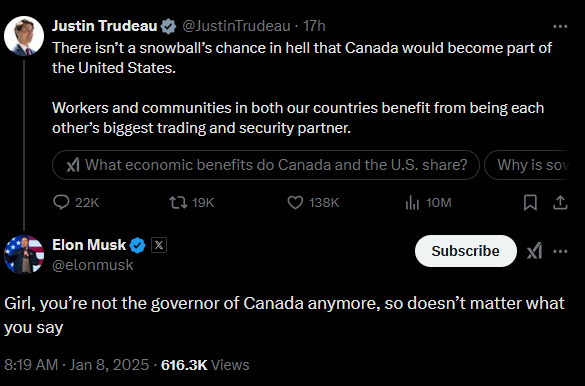Share Trudeau's tweet with upload icon
Image resolution: width=585 pixels, height=386 pixels.
(560, 203)
